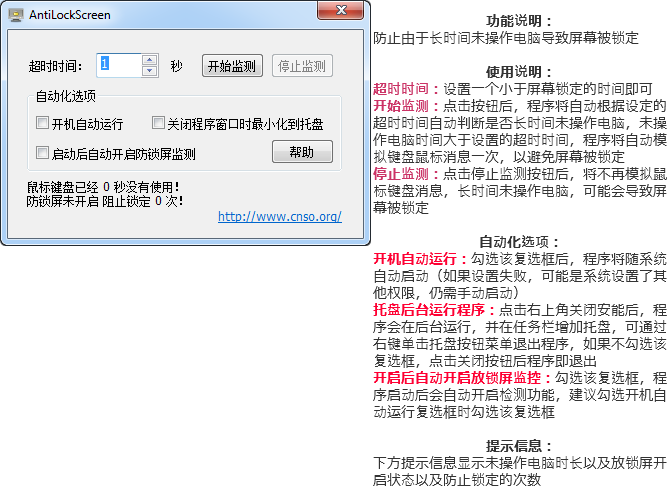This screenshot has width=671, height=500.
Task: Click the 超时时间 label
Action: (55, 66)
